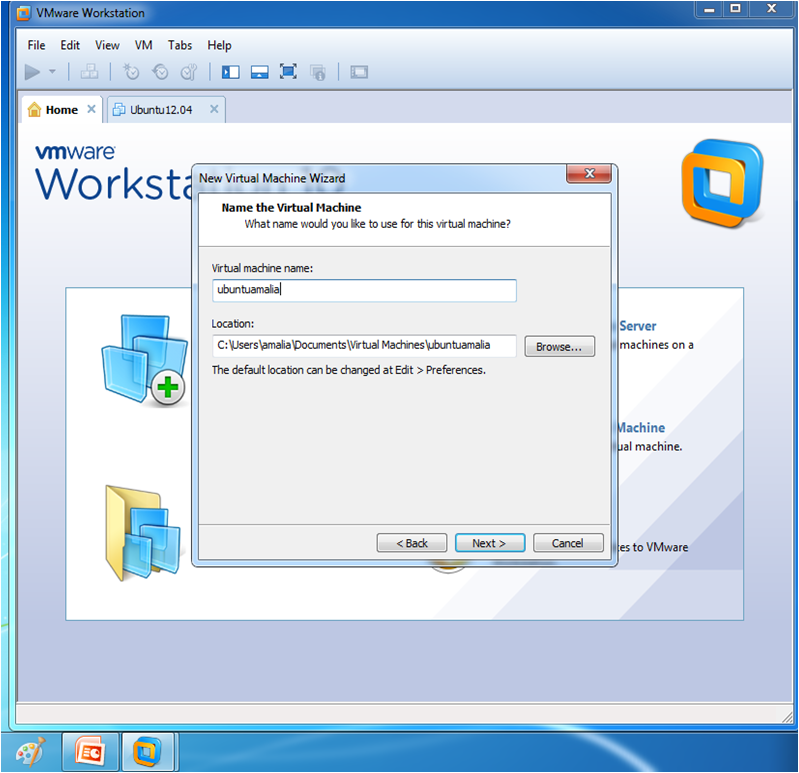This screenshot has width=799, height=773.
Task: Close the Home tab
Action: point(91,109)
